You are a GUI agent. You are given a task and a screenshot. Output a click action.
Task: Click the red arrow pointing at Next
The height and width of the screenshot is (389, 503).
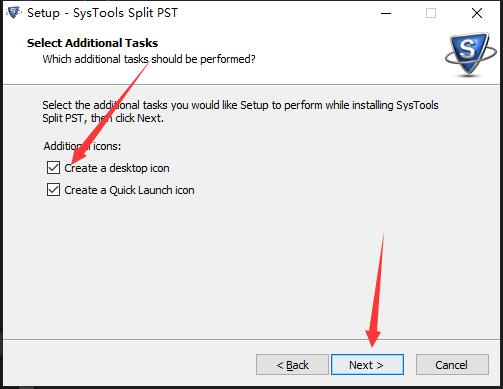(376, 290)
